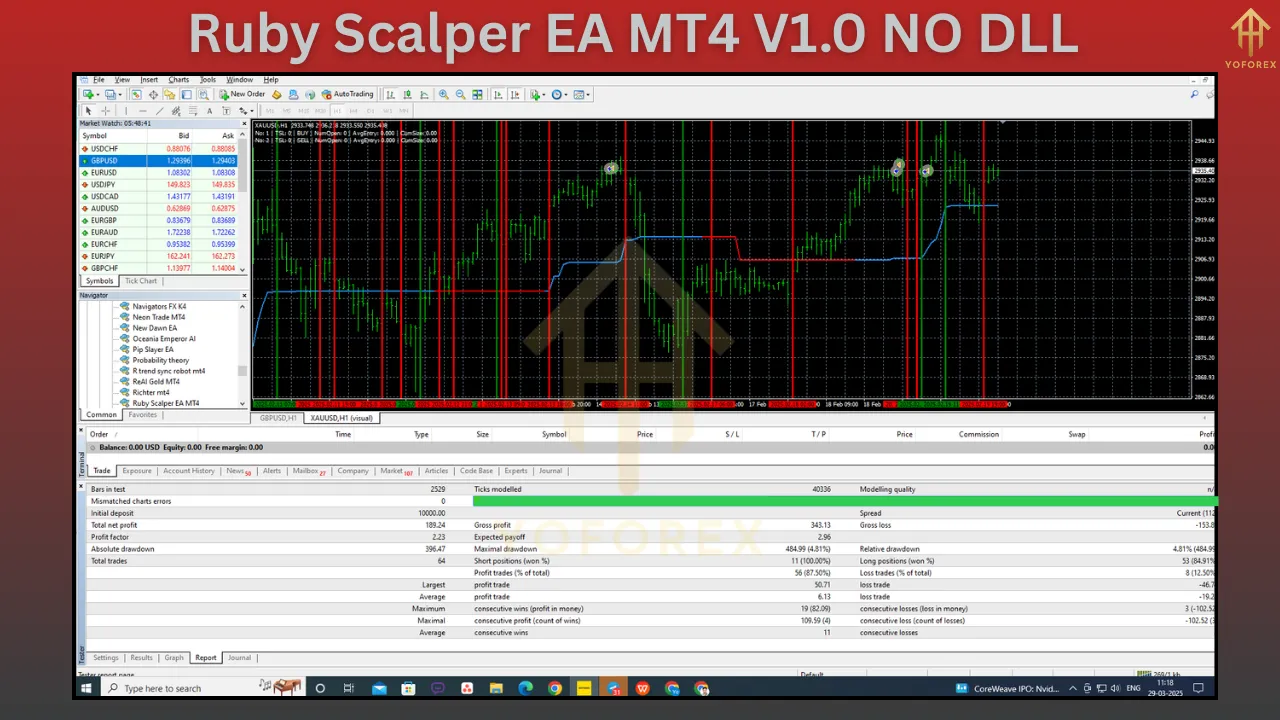Select EURUSD symbol in Market Watch
Image resolution: width=1280 pixels, height=720 pixels.
104,172
